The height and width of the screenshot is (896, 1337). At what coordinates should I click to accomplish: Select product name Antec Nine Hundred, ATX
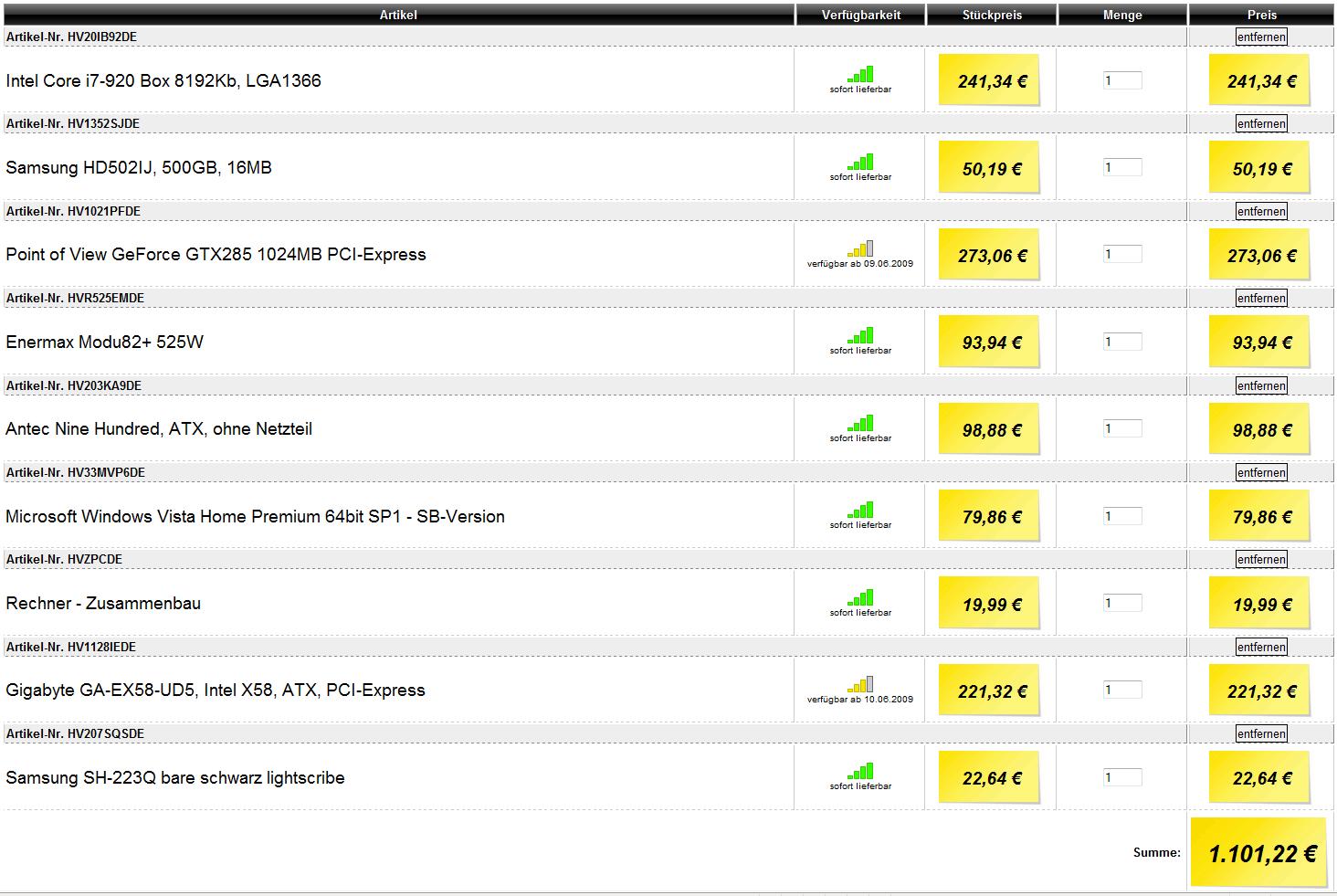click(159, 428)
